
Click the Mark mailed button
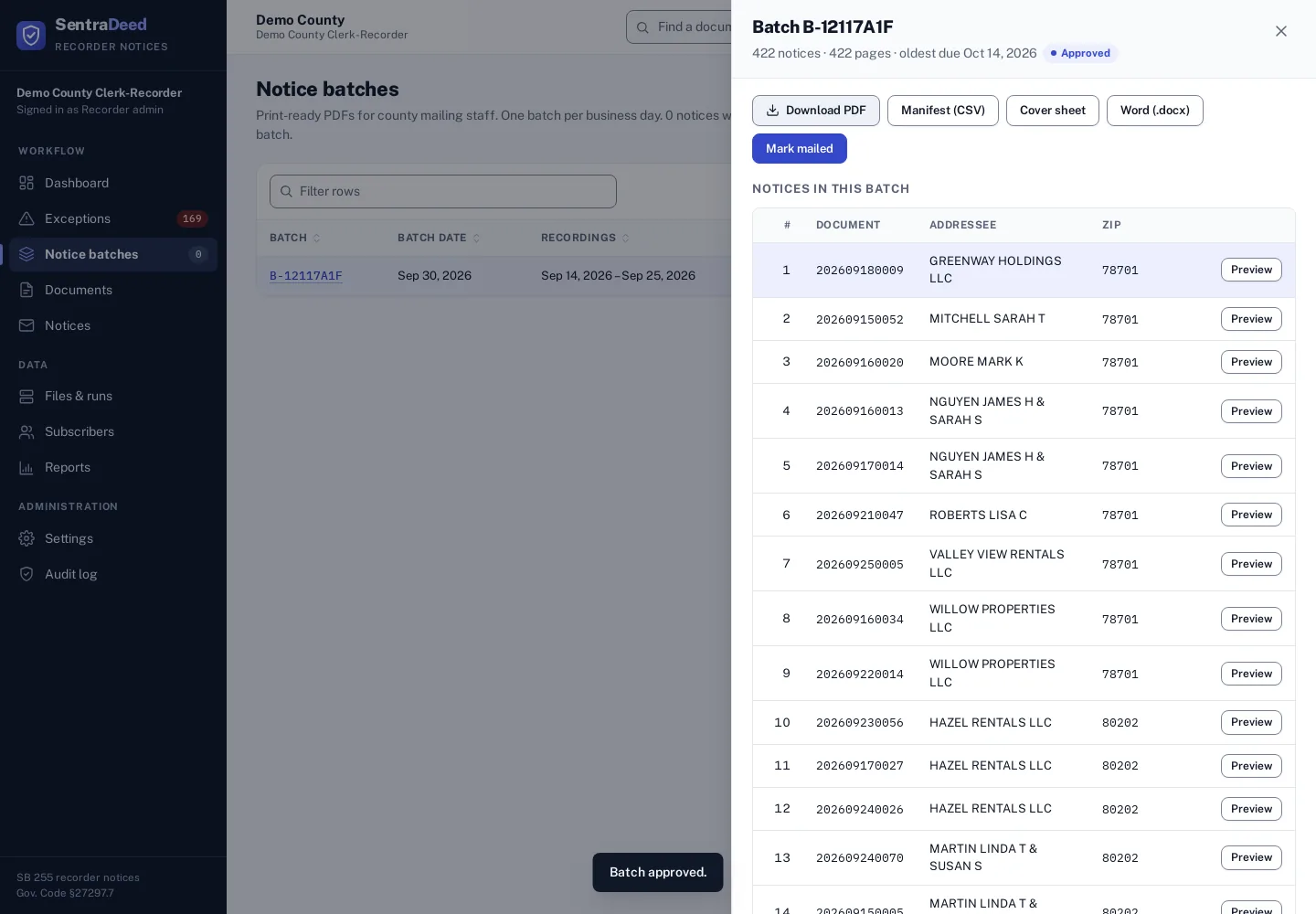click(x=800, y=149)
